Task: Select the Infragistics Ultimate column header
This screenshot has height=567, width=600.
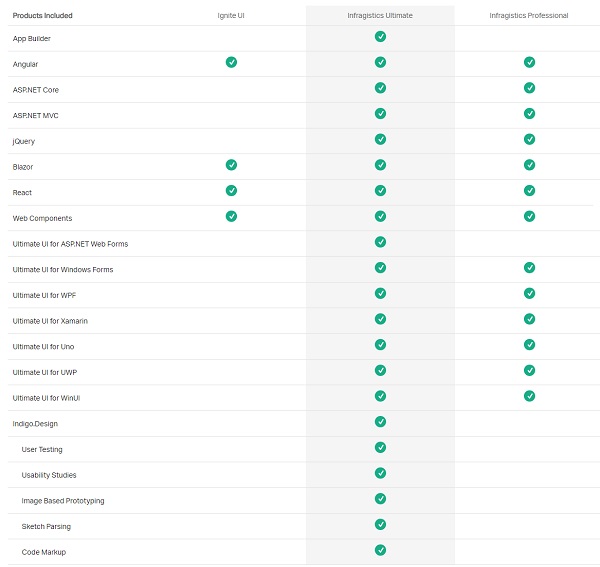Action: (380, 16)
